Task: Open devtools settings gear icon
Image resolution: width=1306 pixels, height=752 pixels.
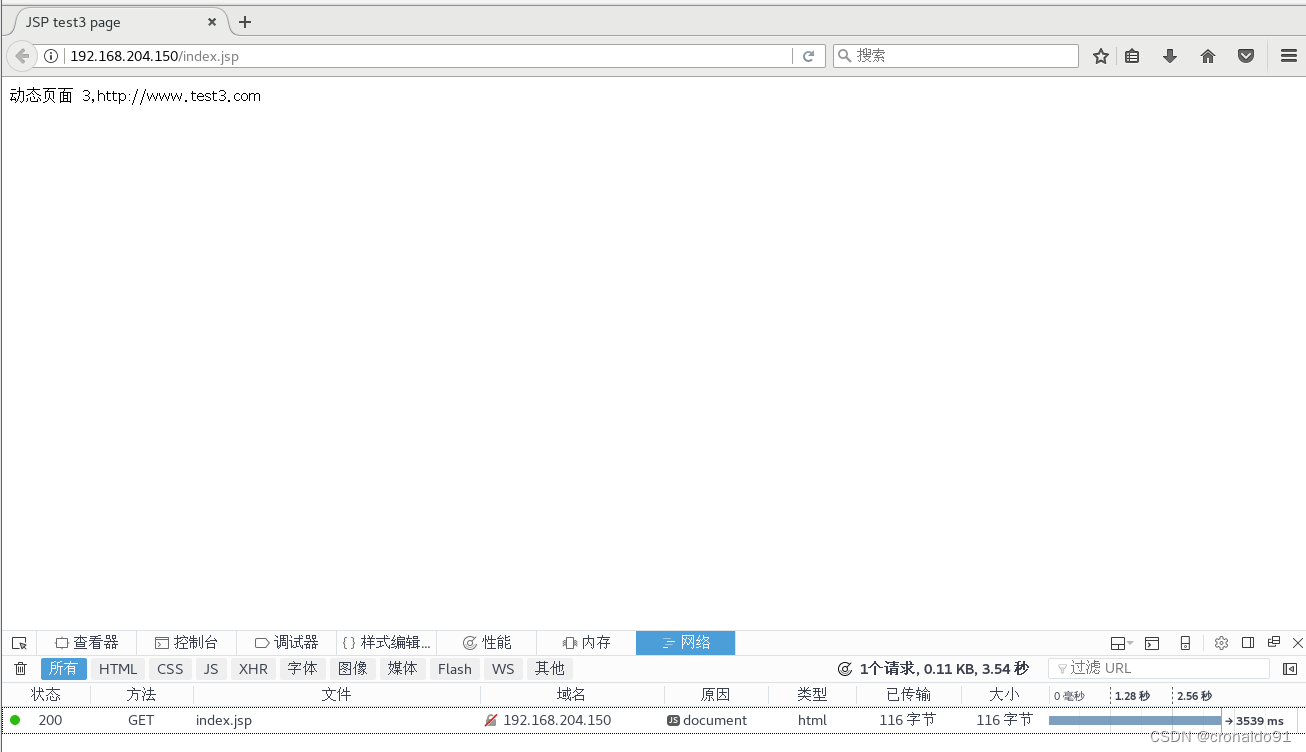Action: (x=1221, y=643)
